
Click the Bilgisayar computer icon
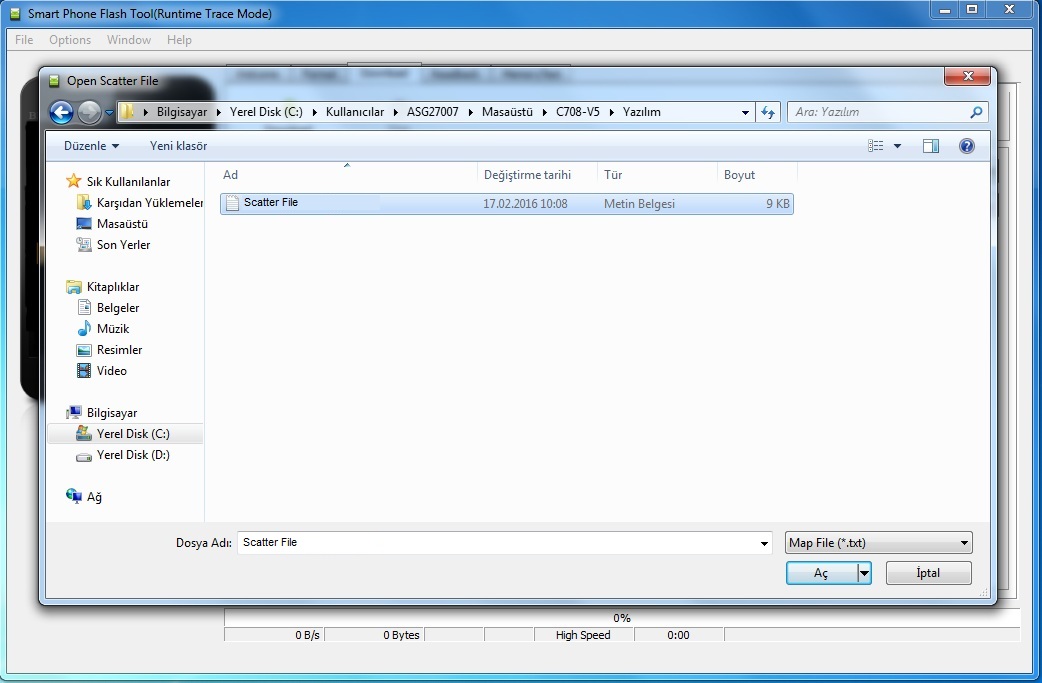click(x=74, y=413)
